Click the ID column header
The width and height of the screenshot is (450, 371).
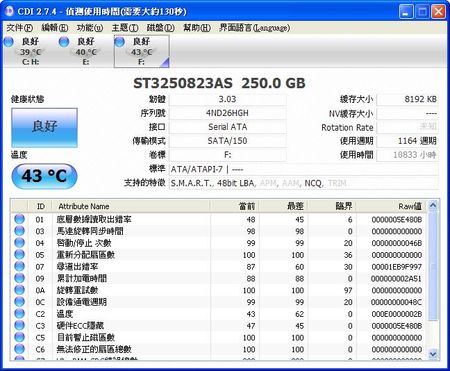40,206
